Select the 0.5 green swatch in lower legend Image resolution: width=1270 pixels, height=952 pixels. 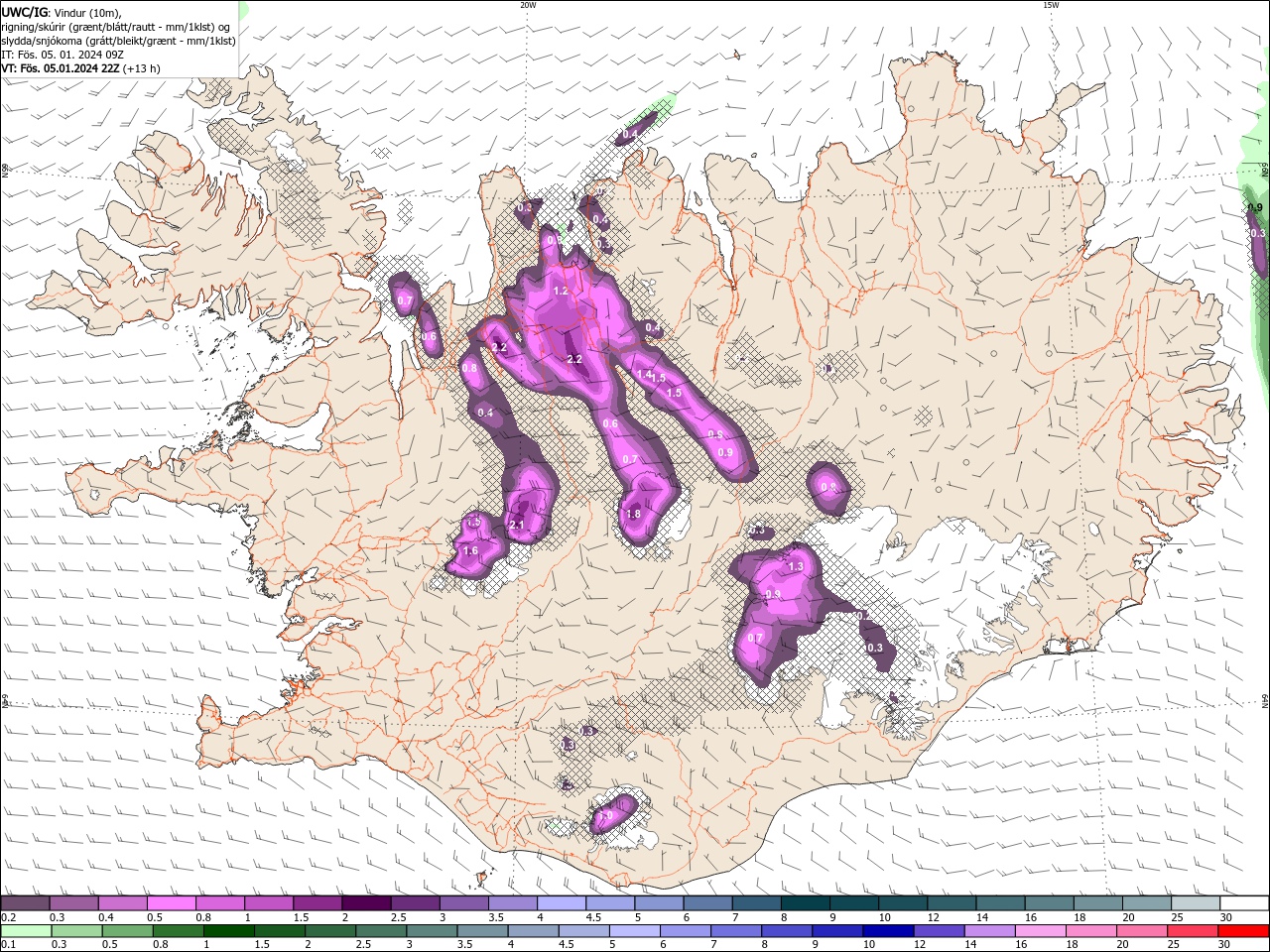point(127,931)
